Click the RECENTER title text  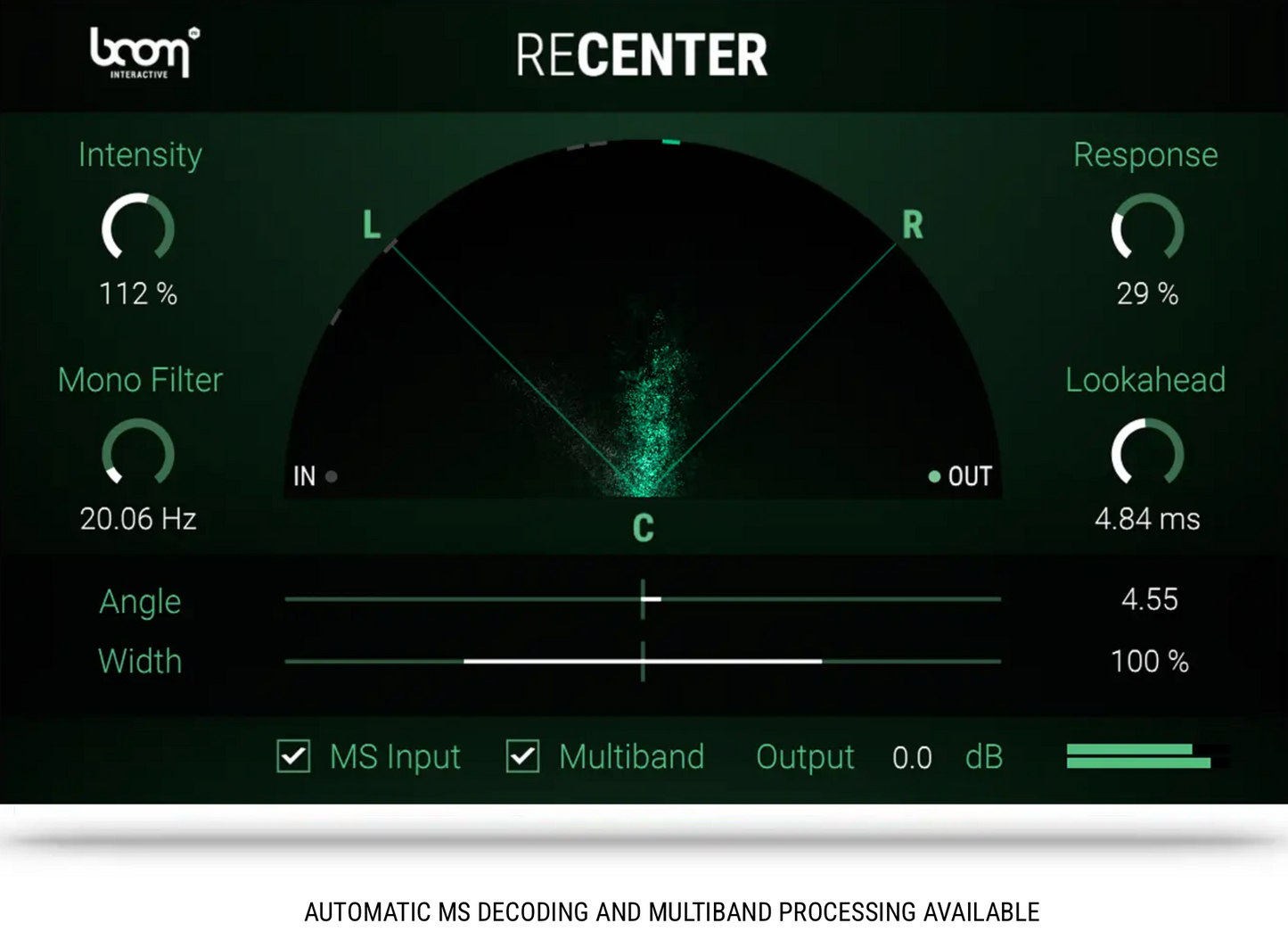(643, 54)
